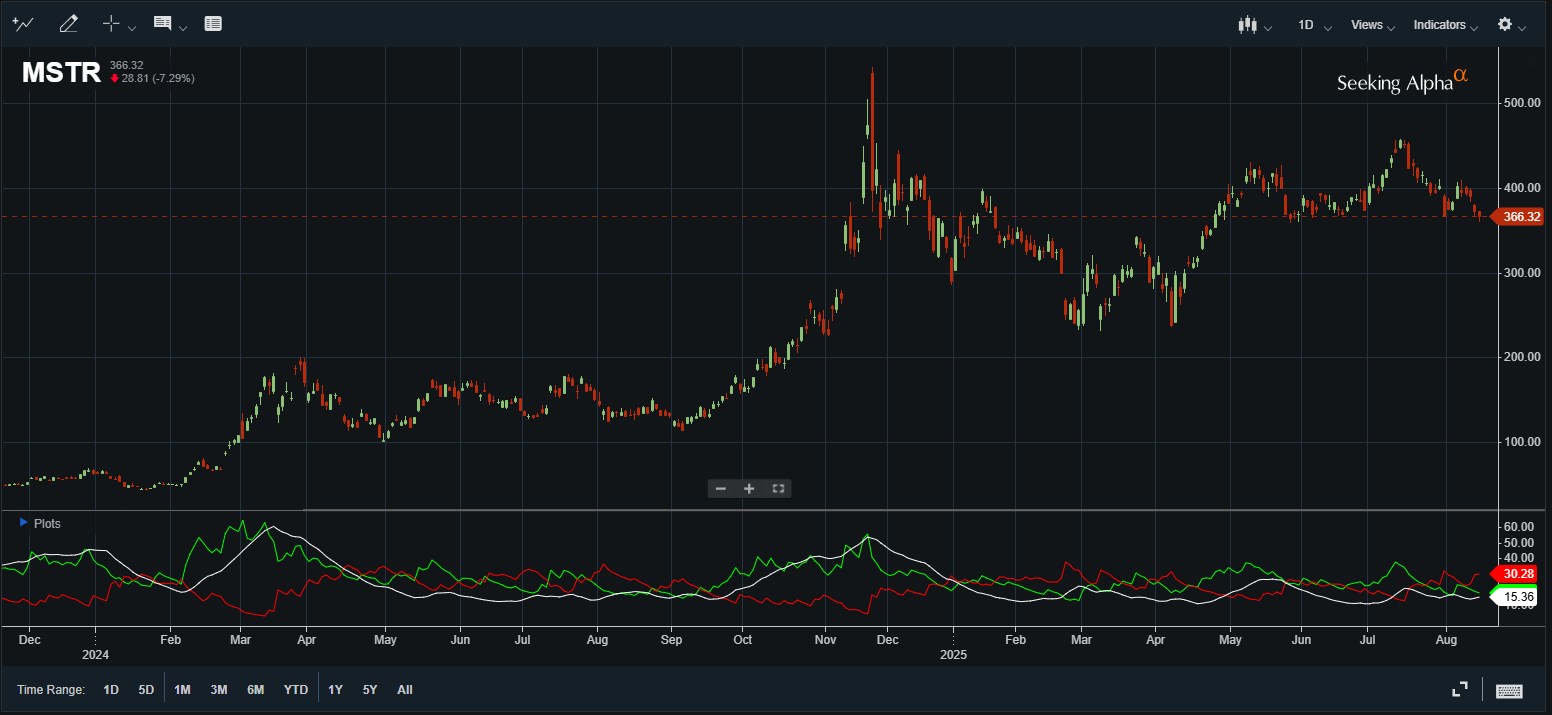Open the keyboard shortcuts icon

click(1509, 690)
